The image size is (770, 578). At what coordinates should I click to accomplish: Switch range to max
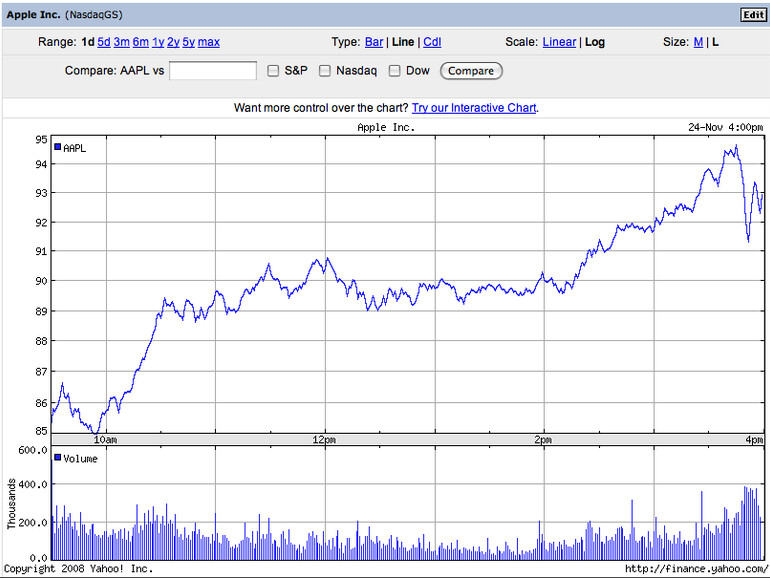click(209, 42)
